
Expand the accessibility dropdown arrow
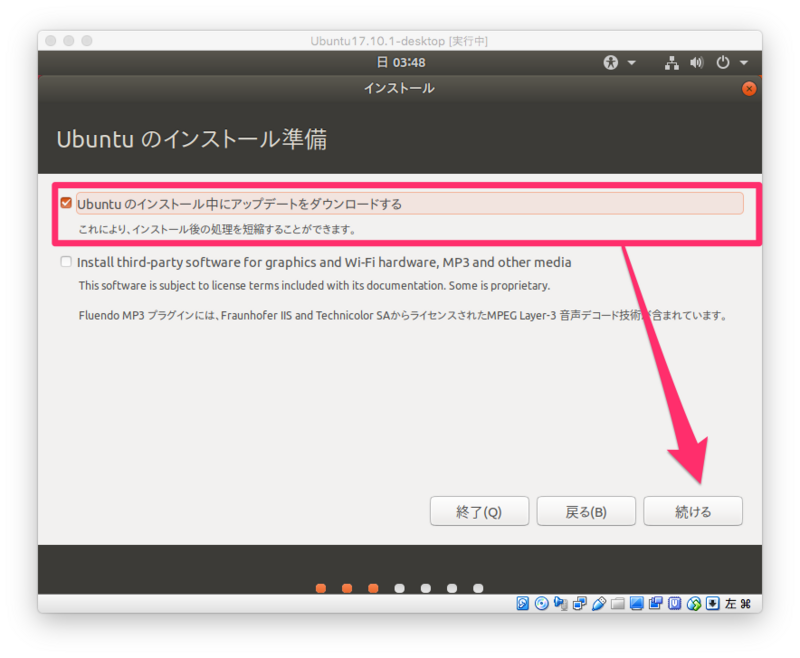632,63
